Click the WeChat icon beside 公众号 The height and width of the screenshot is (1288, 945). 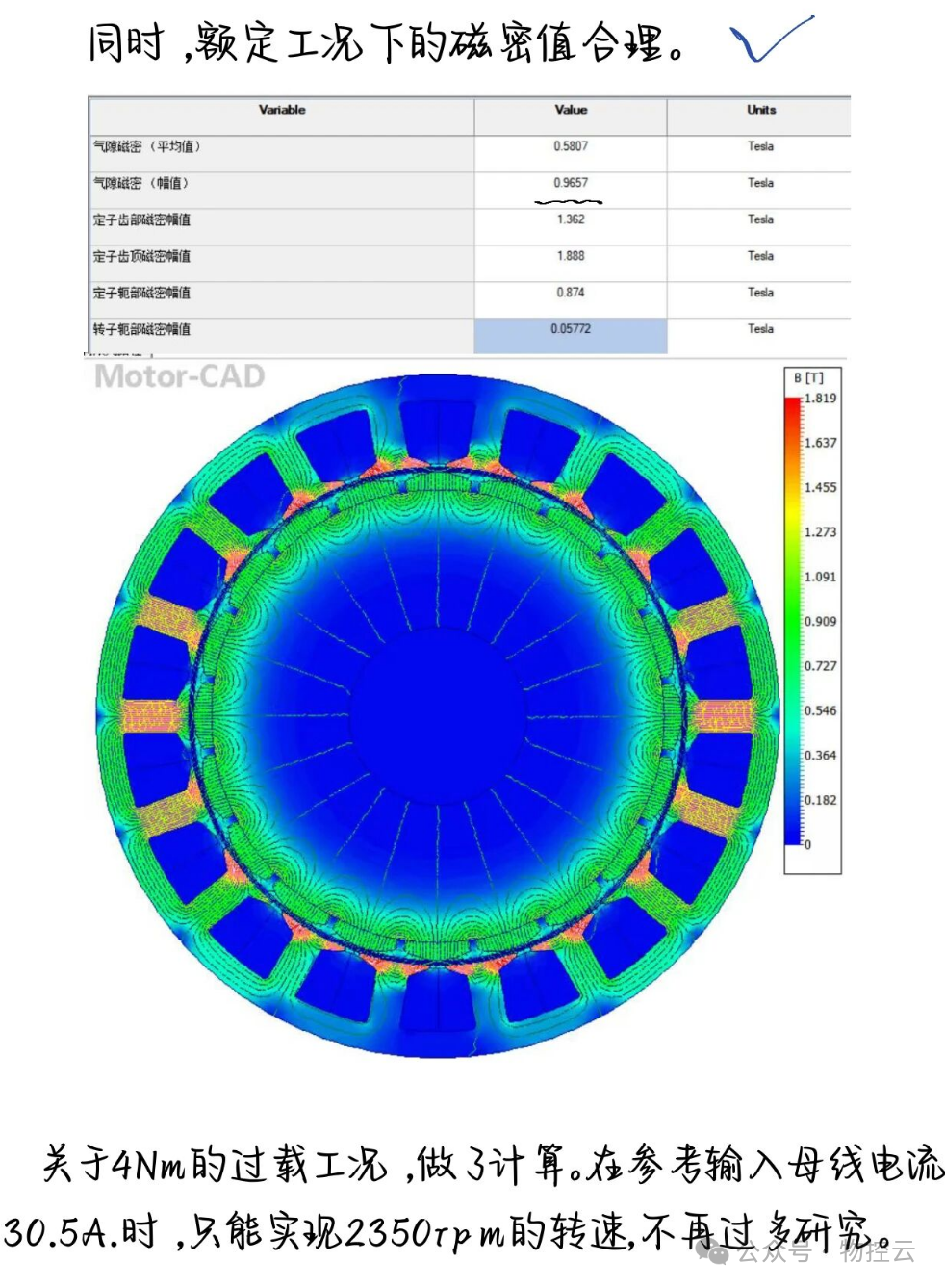pos(717,1252)
